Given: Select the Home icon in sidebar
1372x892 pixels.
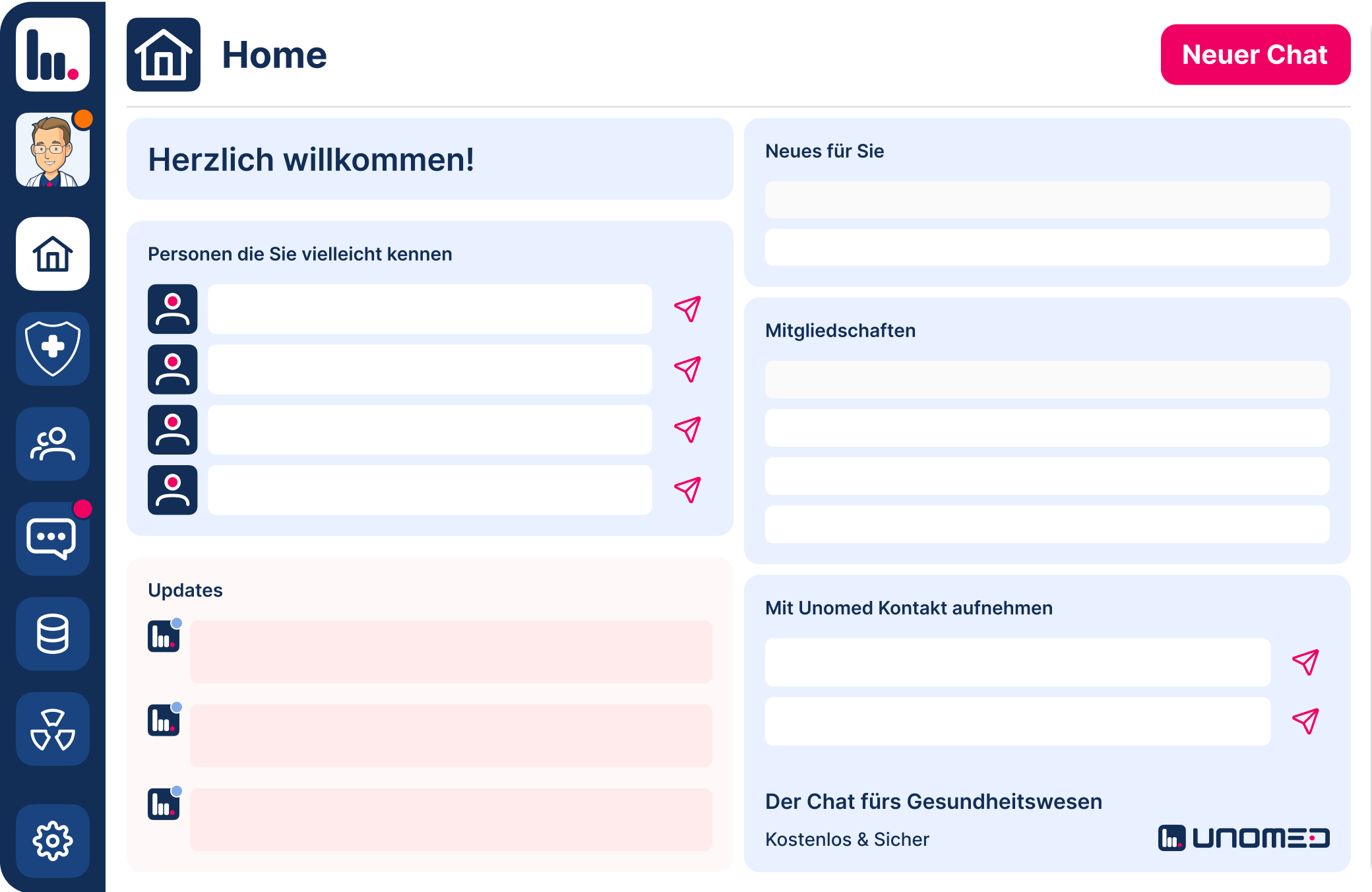Looking at the screenshot, I should tap(53, 254).
